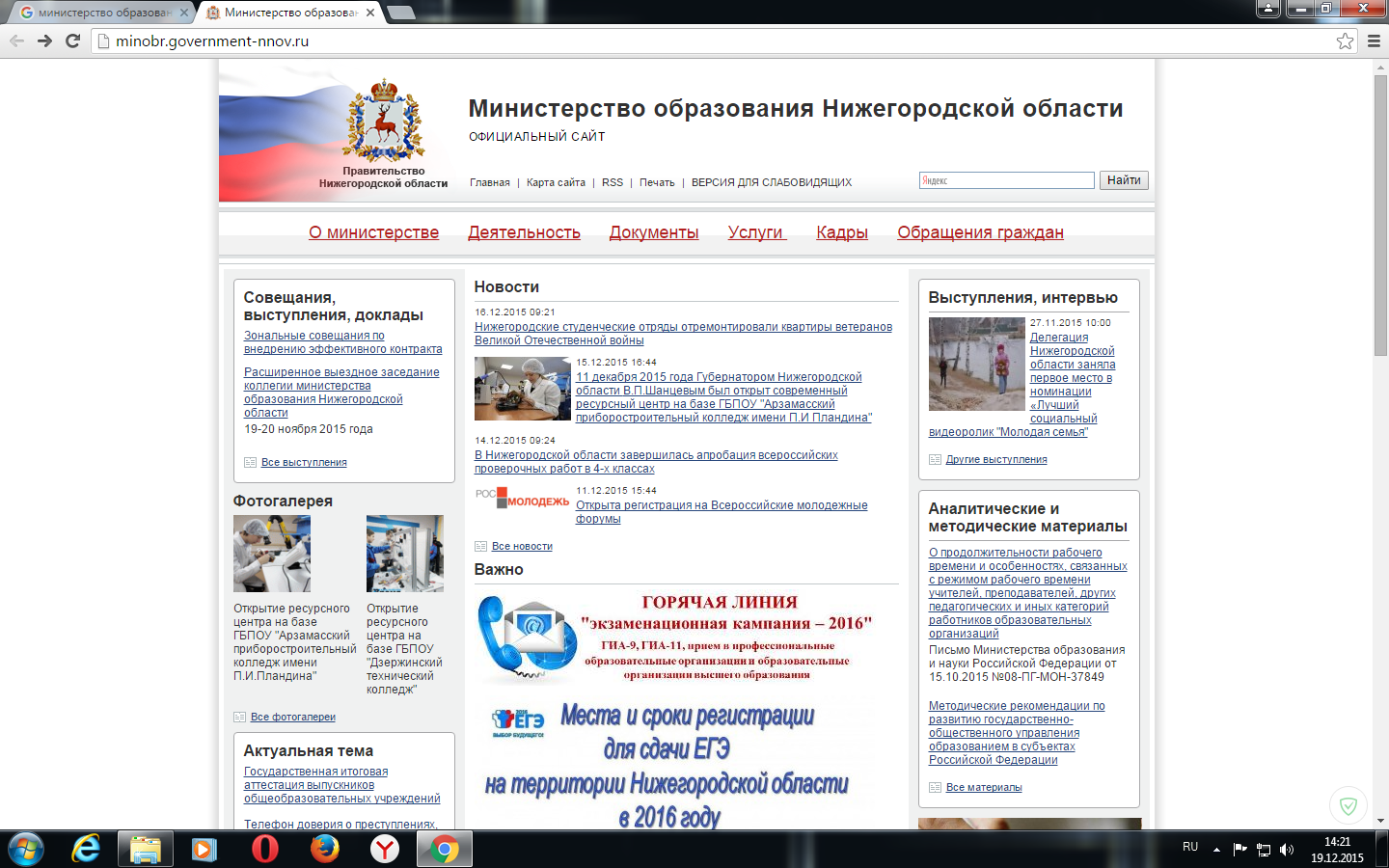Open gallery photo of Арзамасский колледж
This screenshot has width=1389, height=868.
pyautogui.click(x=272, y=554)
